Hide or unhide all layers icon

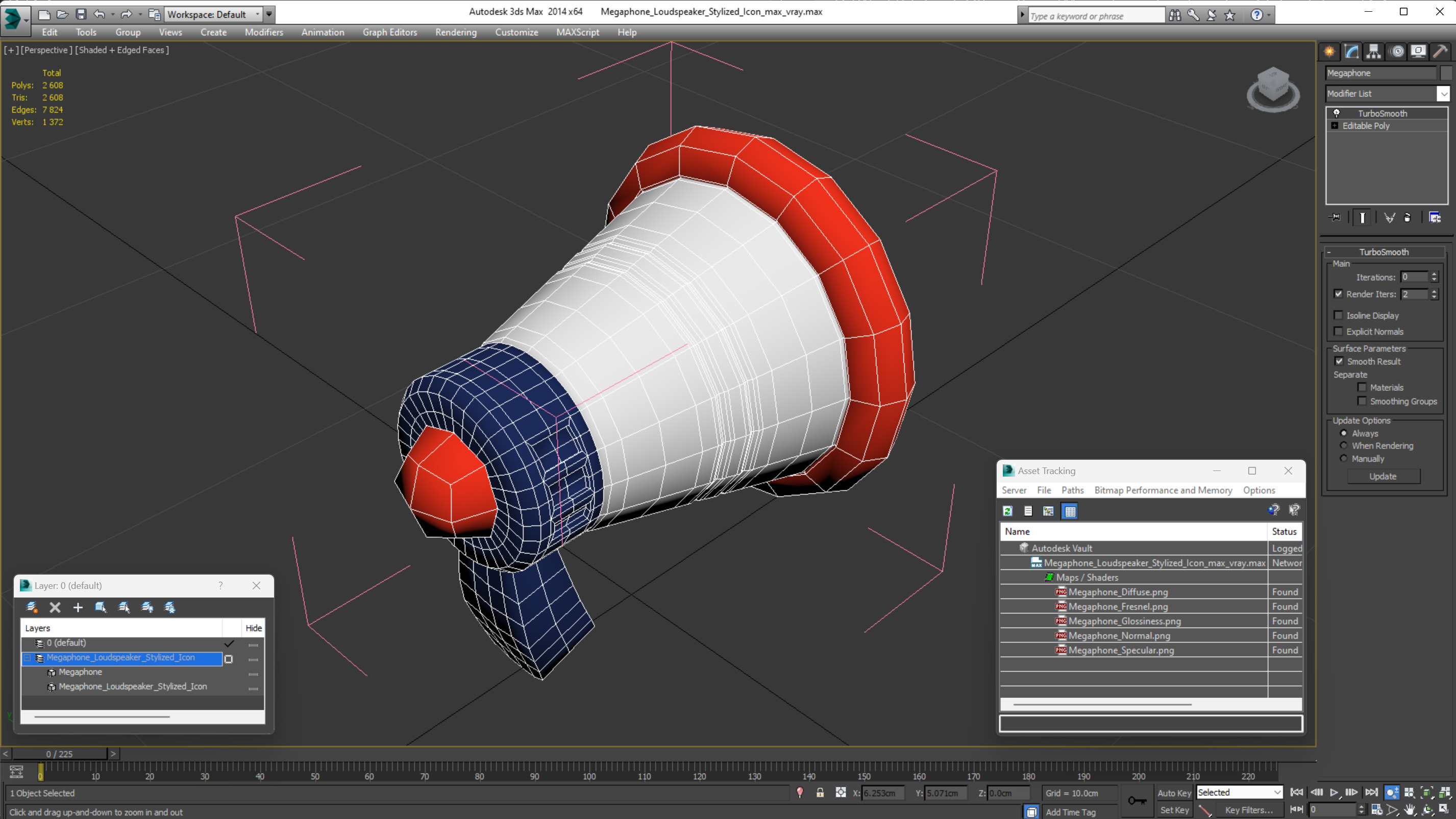pyautogui.click(x=147, y=607)
